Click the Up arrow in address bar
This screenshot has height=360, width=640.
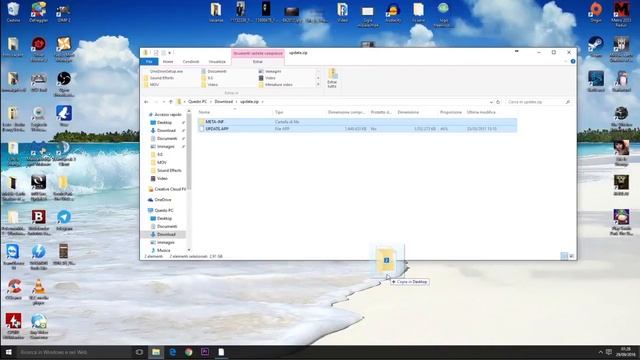[171, 102]
